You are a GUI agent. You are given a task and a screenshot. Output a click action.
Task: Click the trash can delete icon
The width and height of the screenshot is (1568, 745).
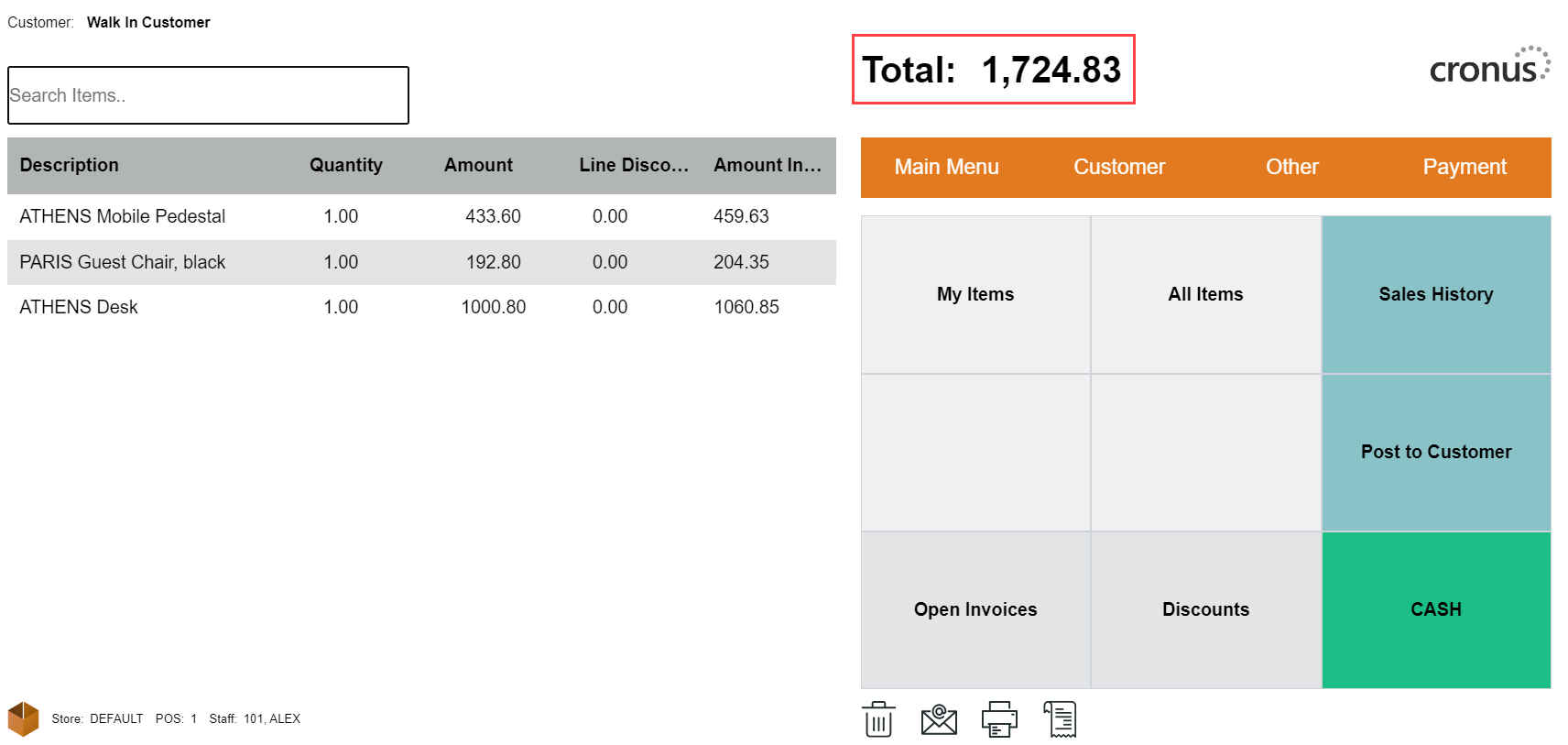click(x=878, y=719)
